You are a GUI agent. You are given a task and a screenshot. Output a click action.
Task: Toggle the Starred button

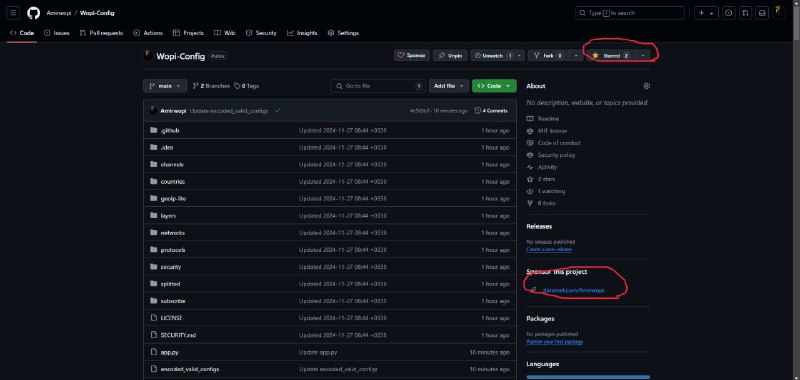click(610, 56)
